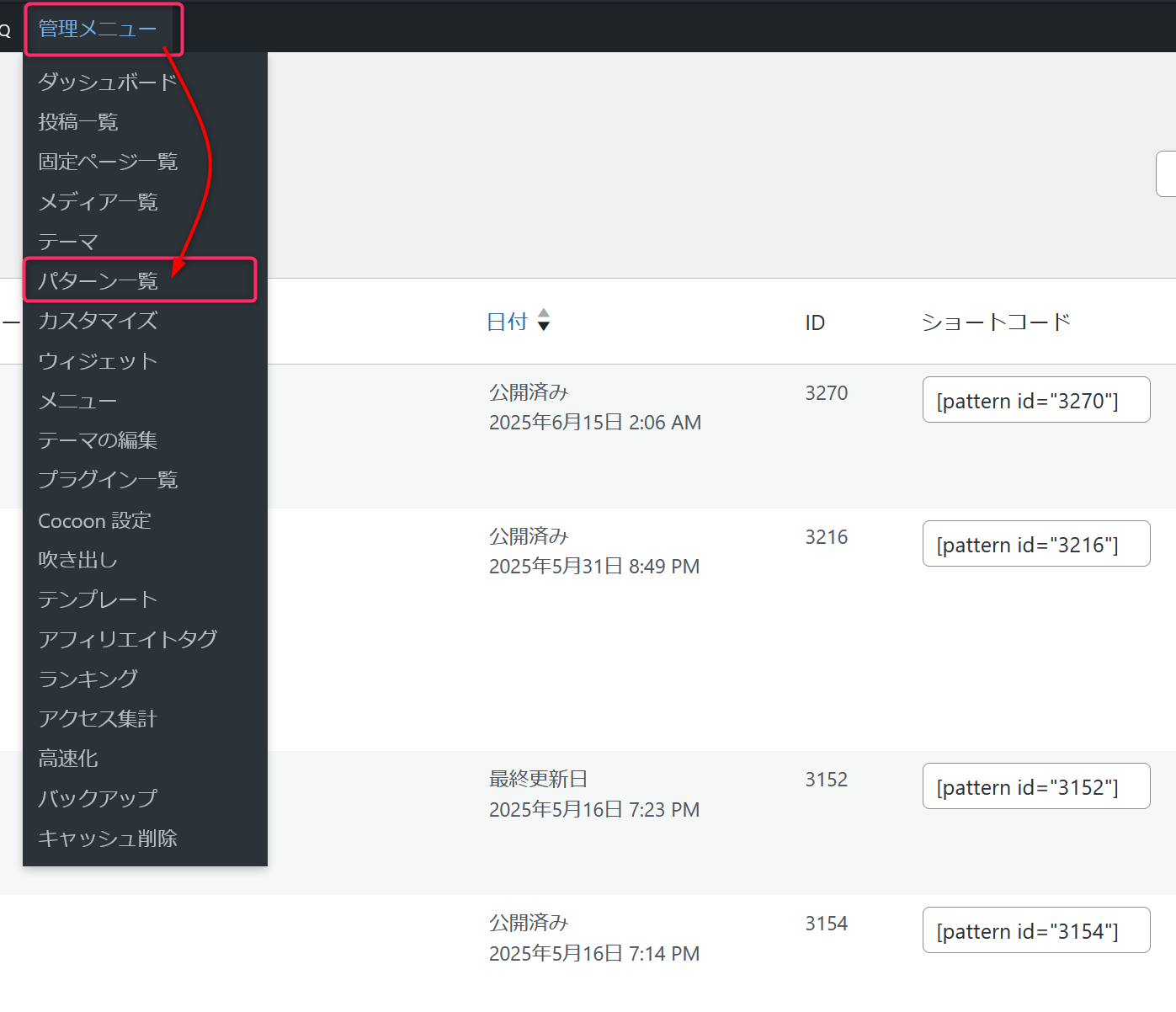Open 高速化 menu entry

pyautogui.click(x=68, y=759)
